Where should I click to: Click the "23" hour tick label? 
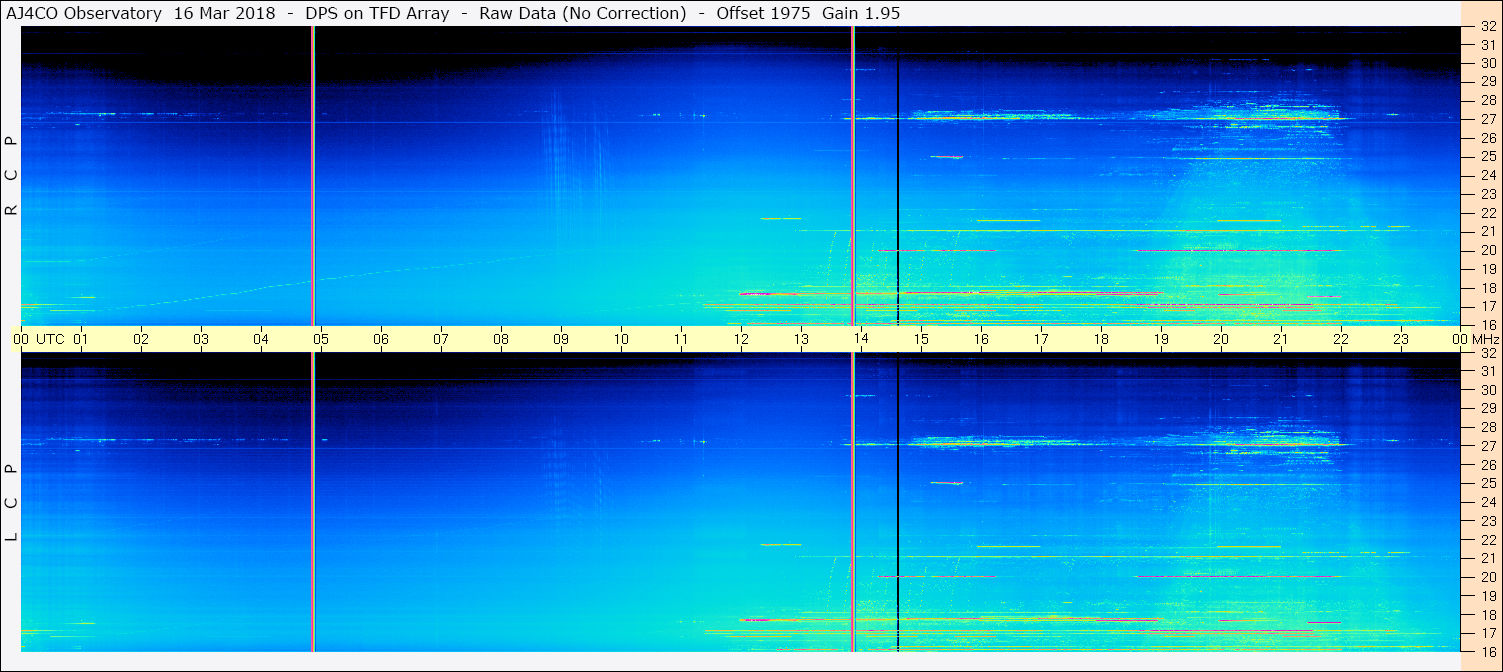(x=1401, y=339)
